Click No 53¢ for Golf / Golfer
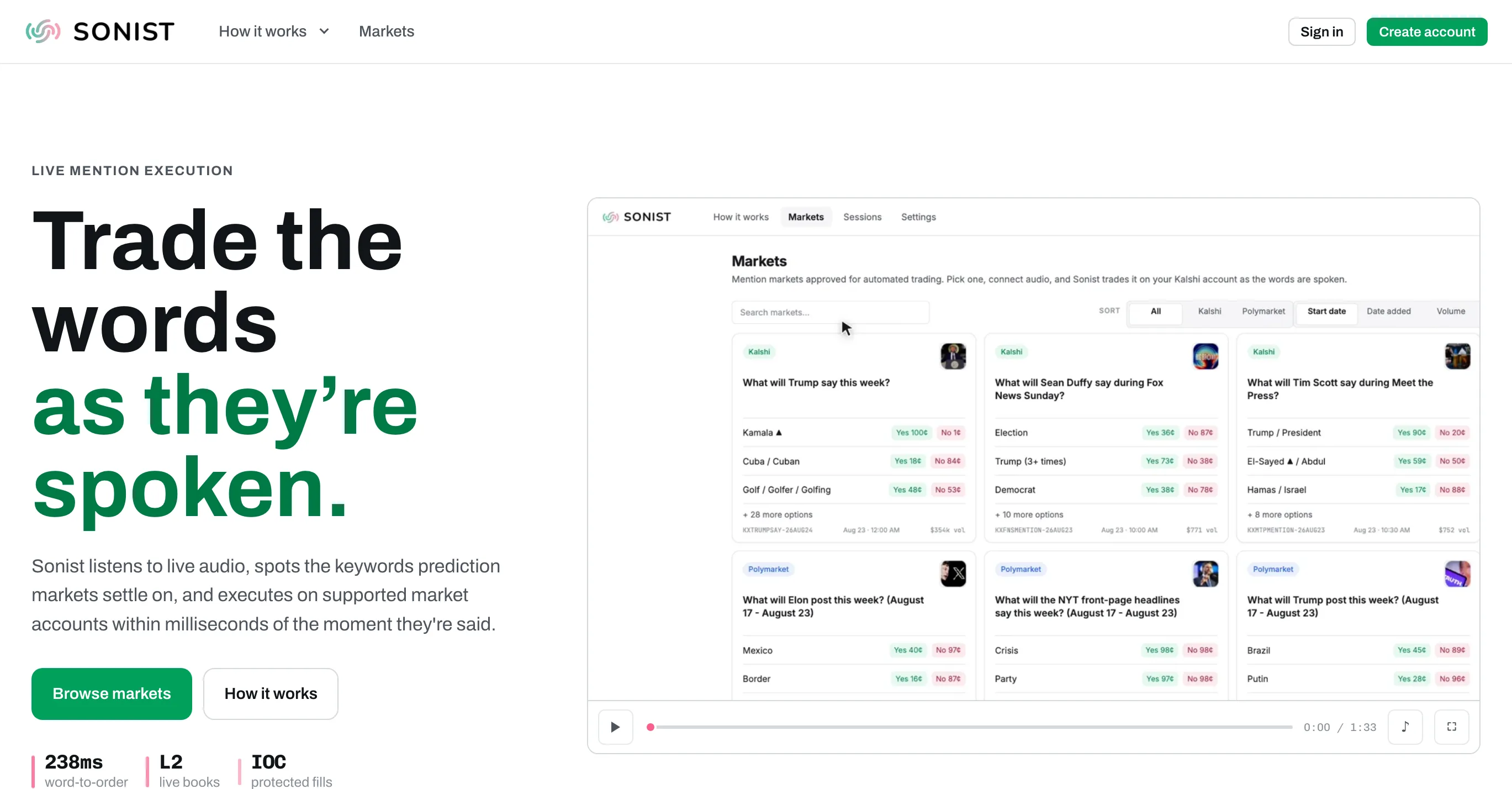Screen dimensions: 1512x789 coord(948,490)
